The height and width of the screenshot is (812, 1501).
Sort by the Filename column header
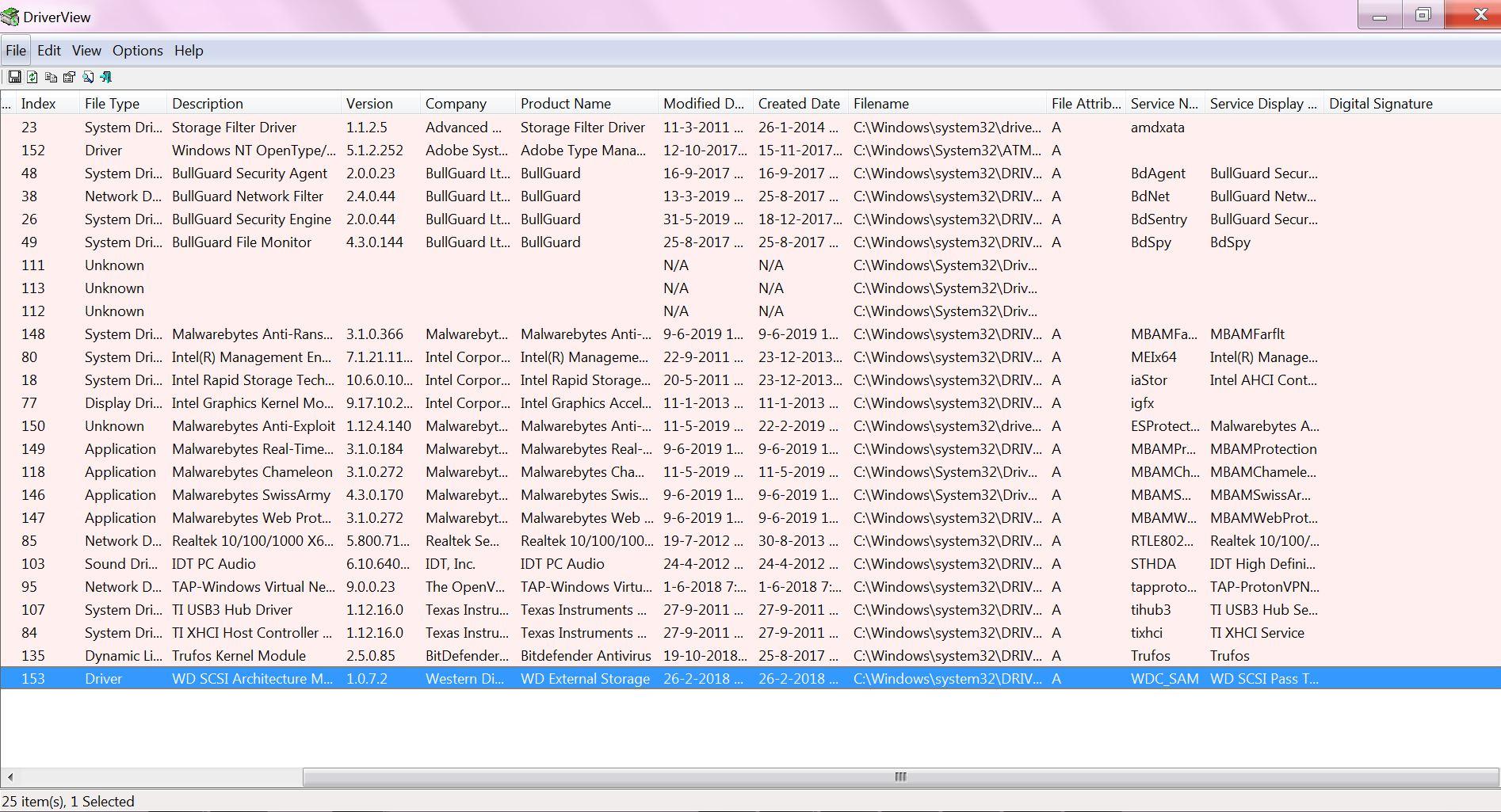point(947,104)
